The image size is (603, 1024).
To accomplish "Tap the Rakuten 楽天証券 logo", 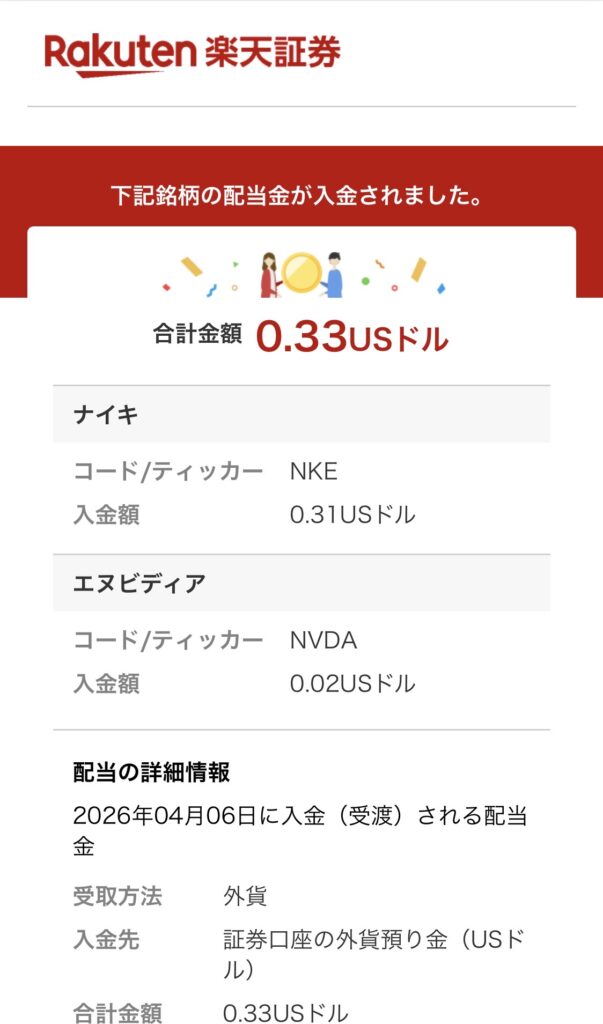I will tap(192, 54).
